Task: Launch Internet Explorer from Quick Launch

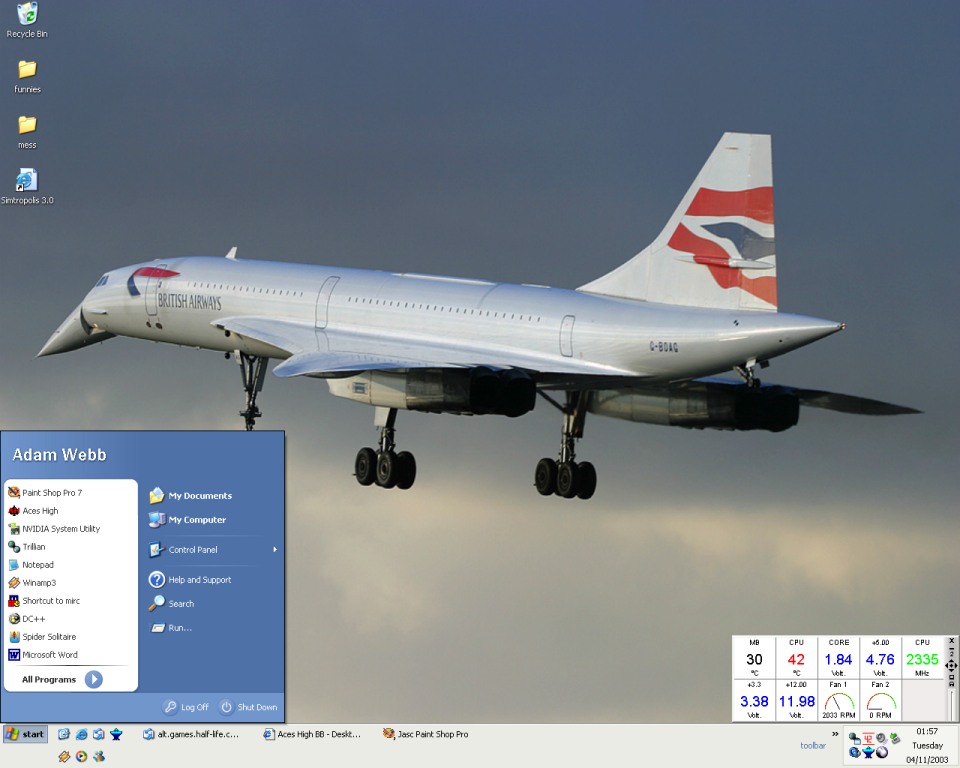Action: click(x=81, y=734)
